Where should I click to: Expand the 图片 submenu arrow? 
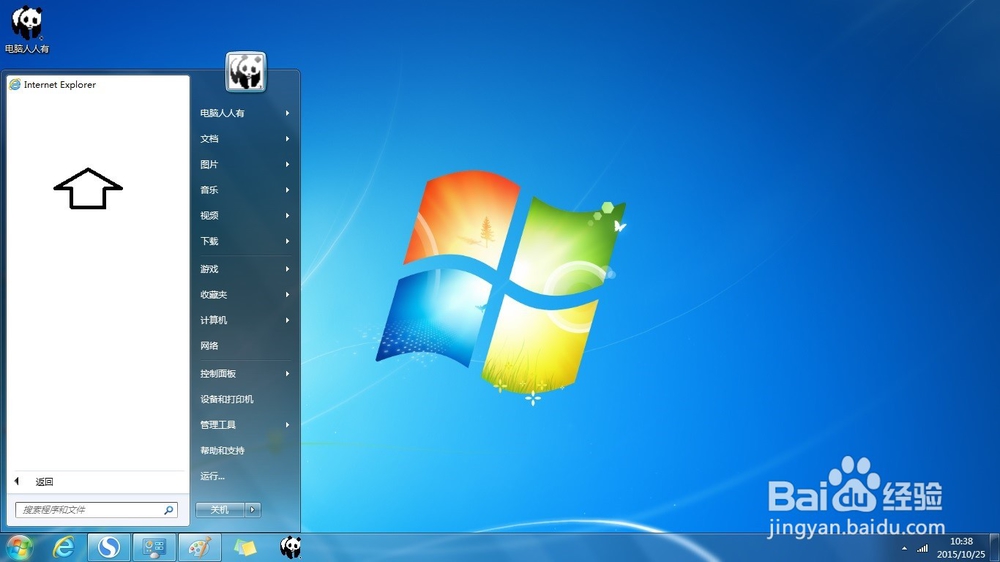tap(288, 164)
